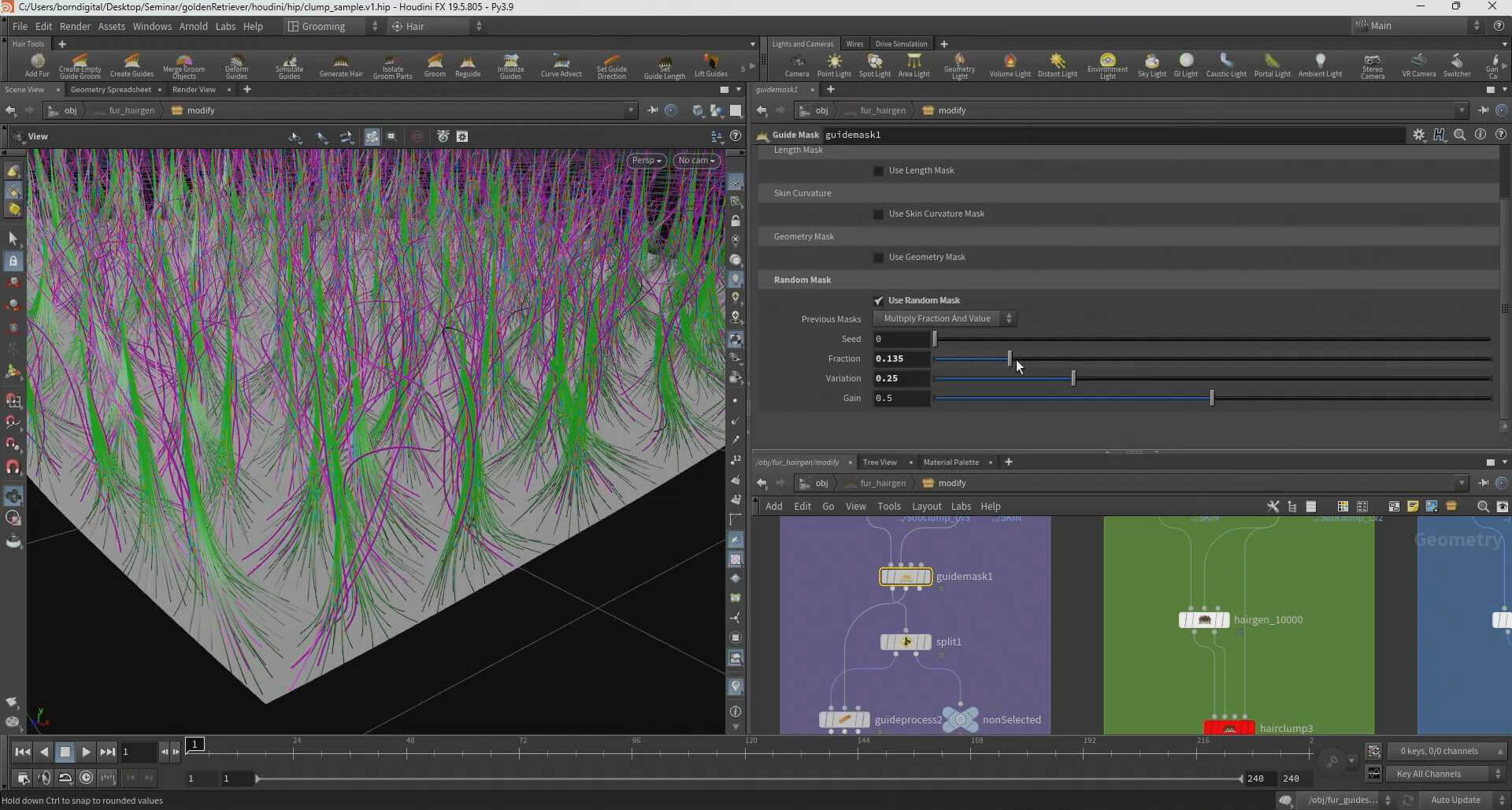Click the Variation slider handle
The height and width of the screenshot is (810, 1512).
[x=1073, y=379]
